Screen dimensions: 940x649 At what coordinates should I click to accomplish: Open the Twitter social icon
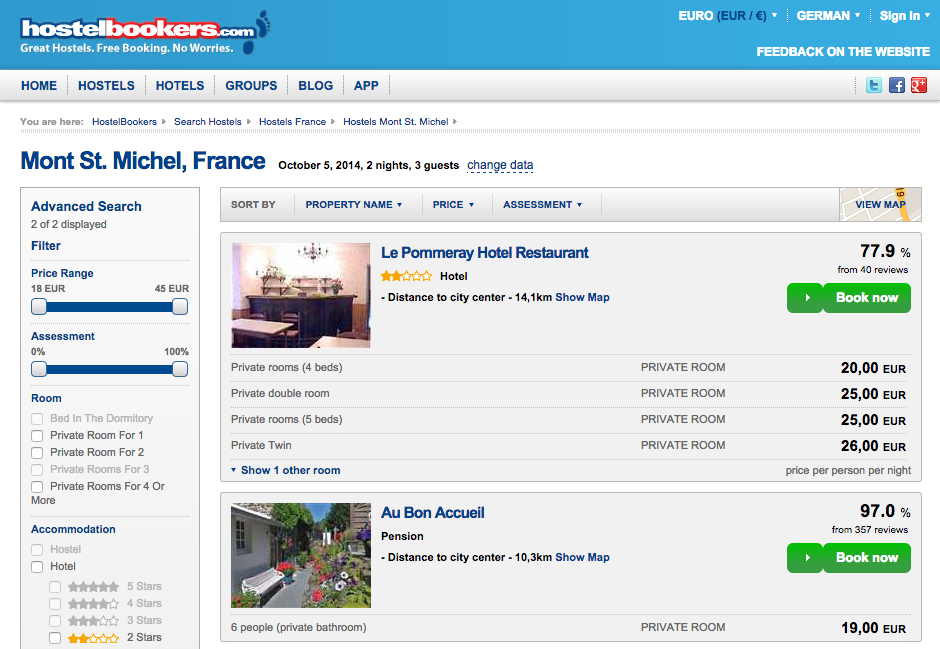click(x=874, y=86)
